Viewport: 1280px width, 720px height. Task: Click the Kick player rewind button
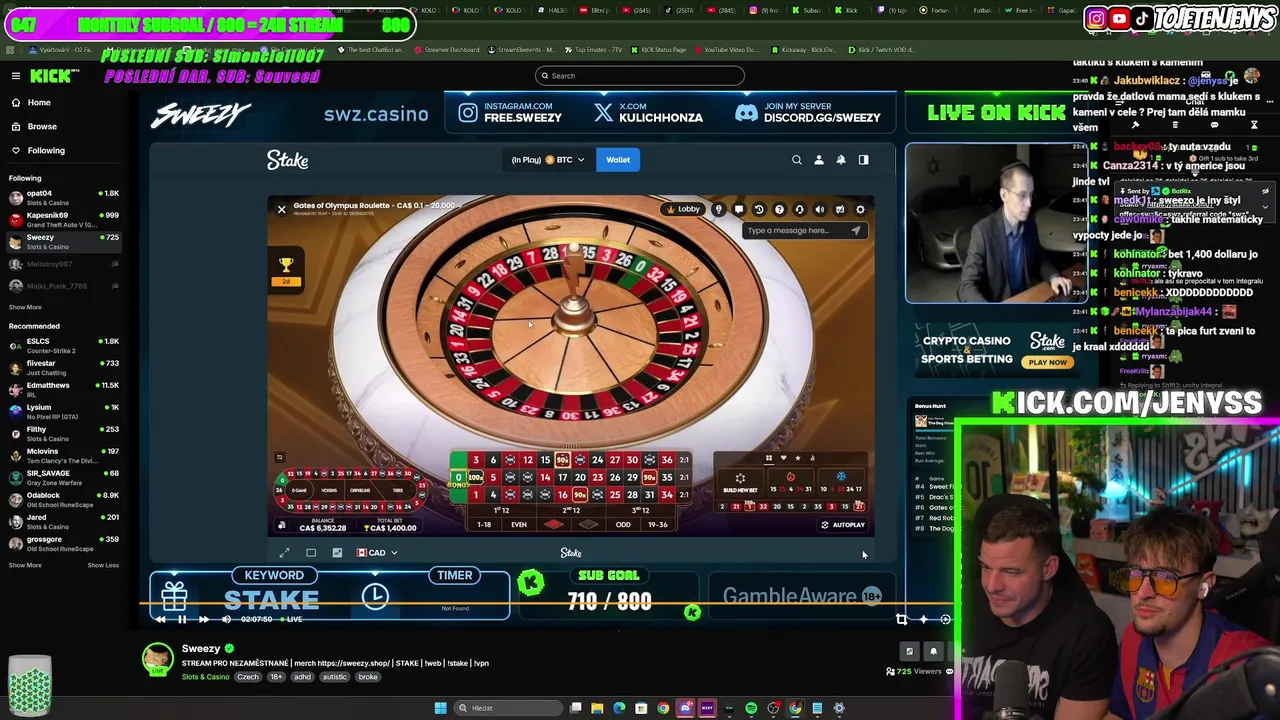(x=160, y=619)
